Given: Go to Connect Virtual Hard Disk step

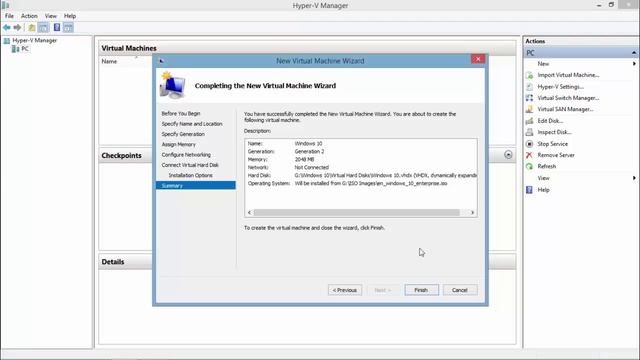Looking at the screenshot, I should [x=190, y=165].
